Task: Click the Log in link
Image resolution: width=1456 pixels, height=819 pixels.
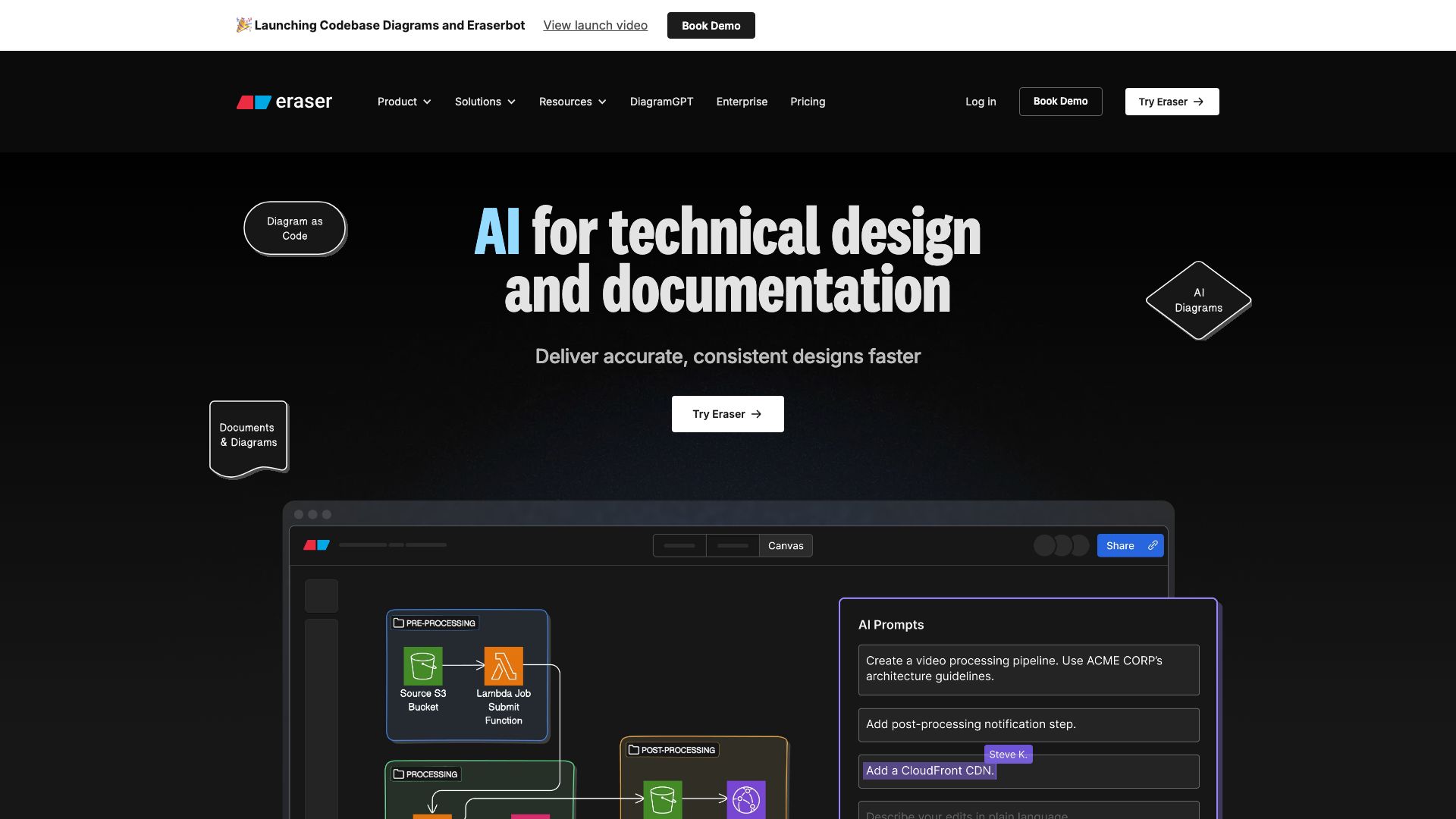Action: coord(981,101)
